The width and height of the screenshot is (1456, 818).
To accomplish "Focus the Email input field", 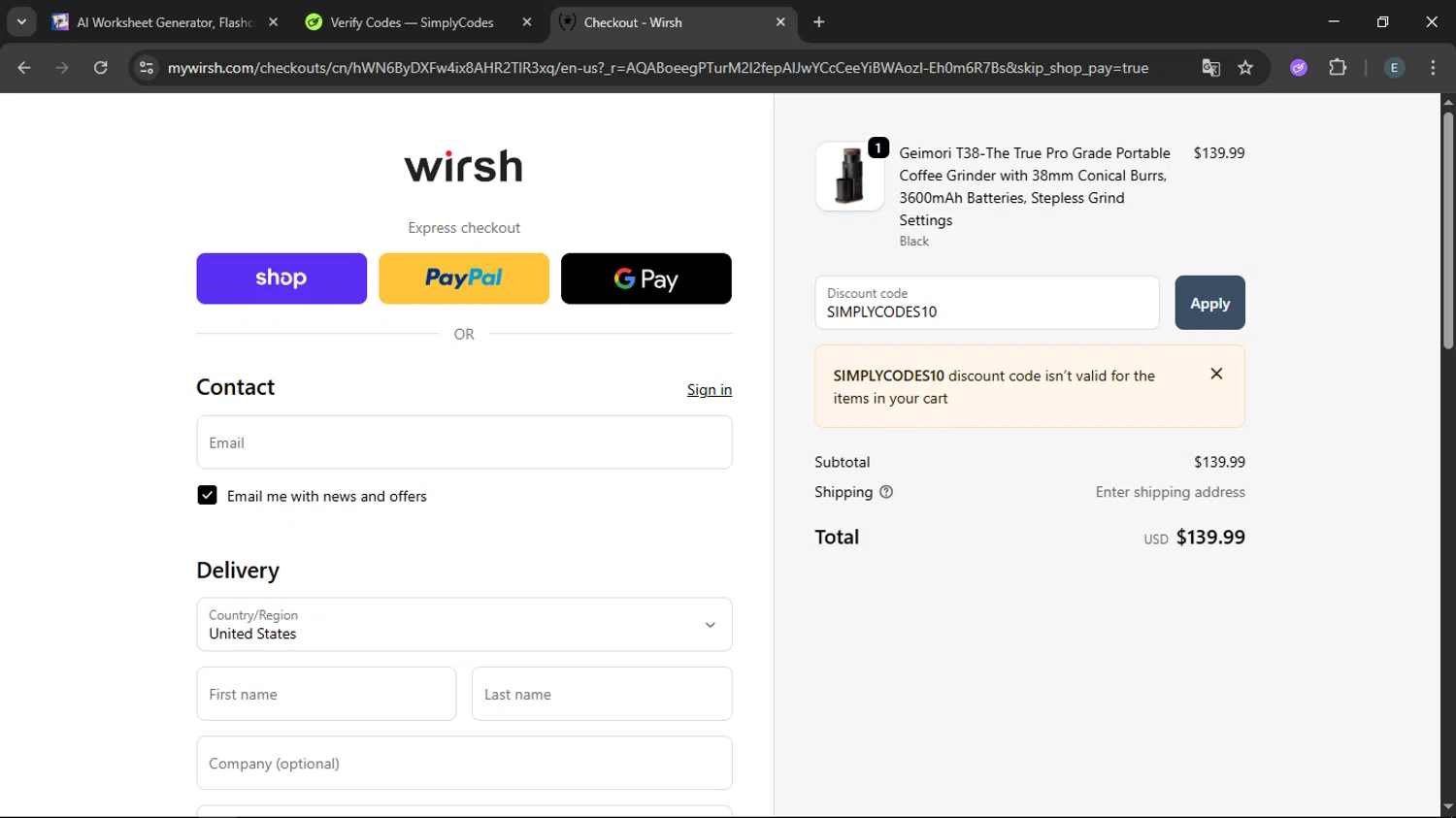I will tap(464, 442).
